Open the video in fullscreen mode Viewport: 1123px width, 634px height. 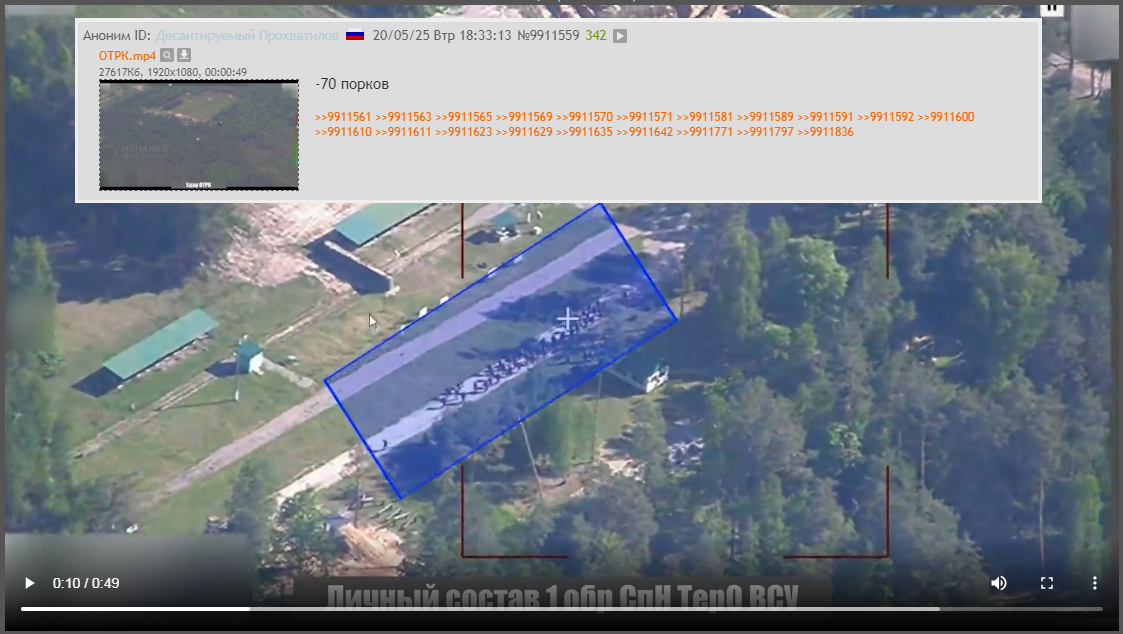pos(1047,583)
